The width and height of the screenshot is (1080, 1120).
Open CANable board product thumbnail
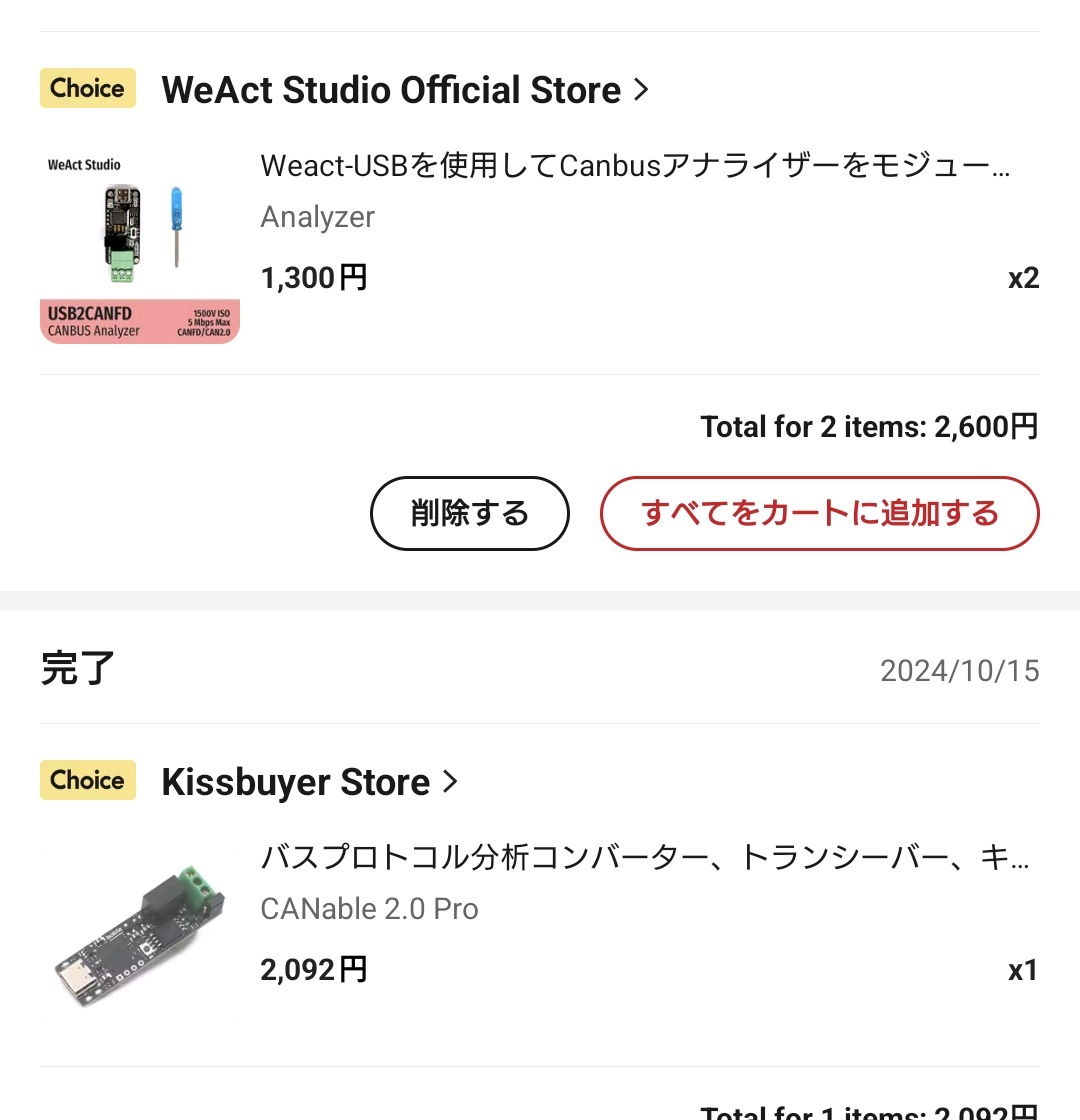tap(140, 936)
